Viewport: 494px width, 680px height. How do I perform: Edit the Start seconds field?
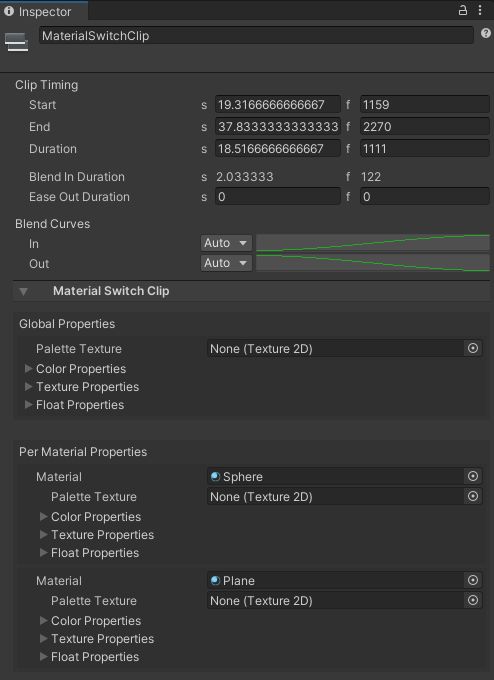[x=278, y=105]
